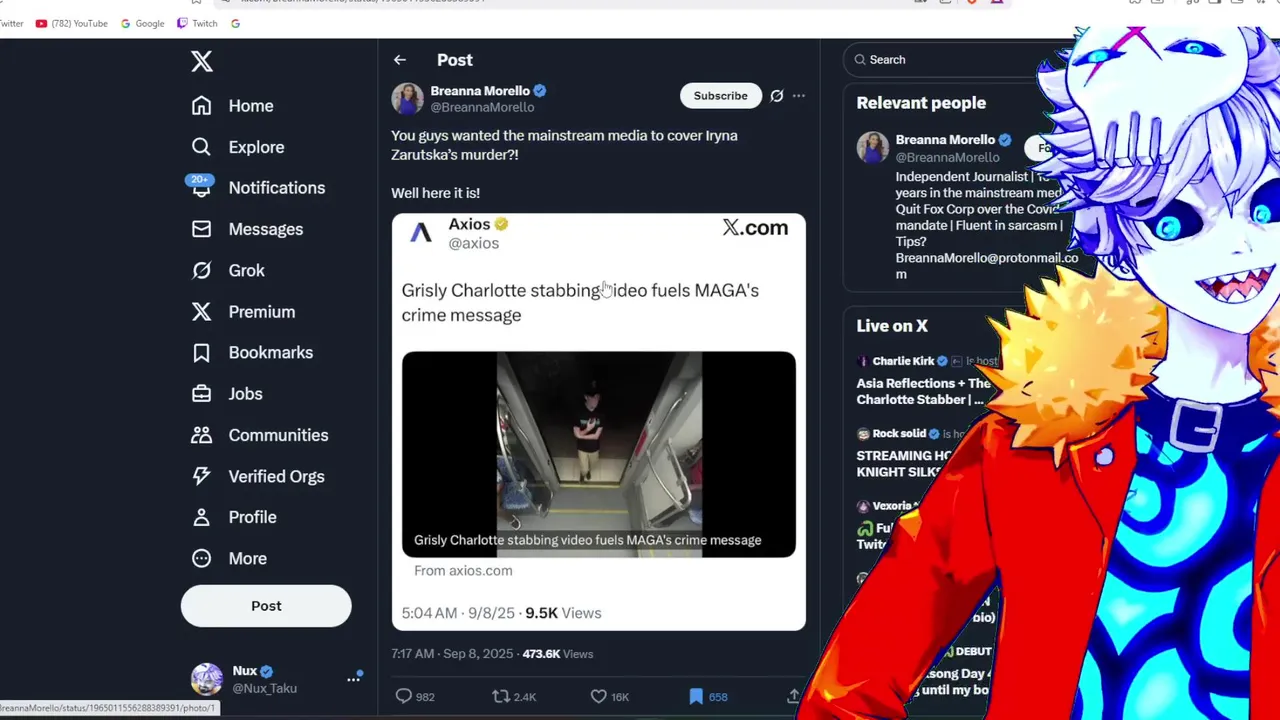The width and height of the screenshot is (1280, 720).
Task: Click the Search magnifier icon
Action: [x=860, y=60]
